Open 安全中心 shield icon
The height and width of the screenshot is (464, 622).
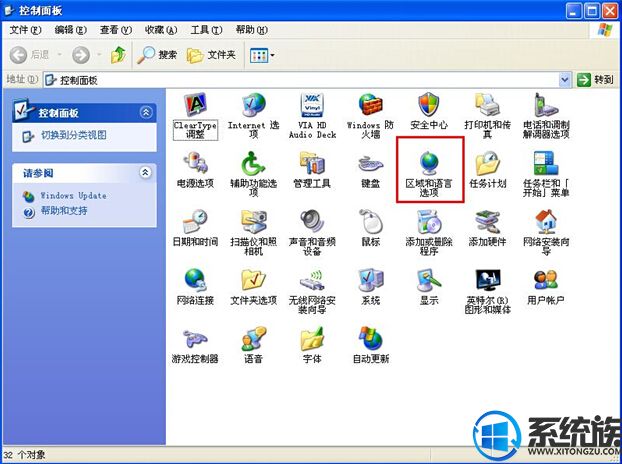(429, 105)
